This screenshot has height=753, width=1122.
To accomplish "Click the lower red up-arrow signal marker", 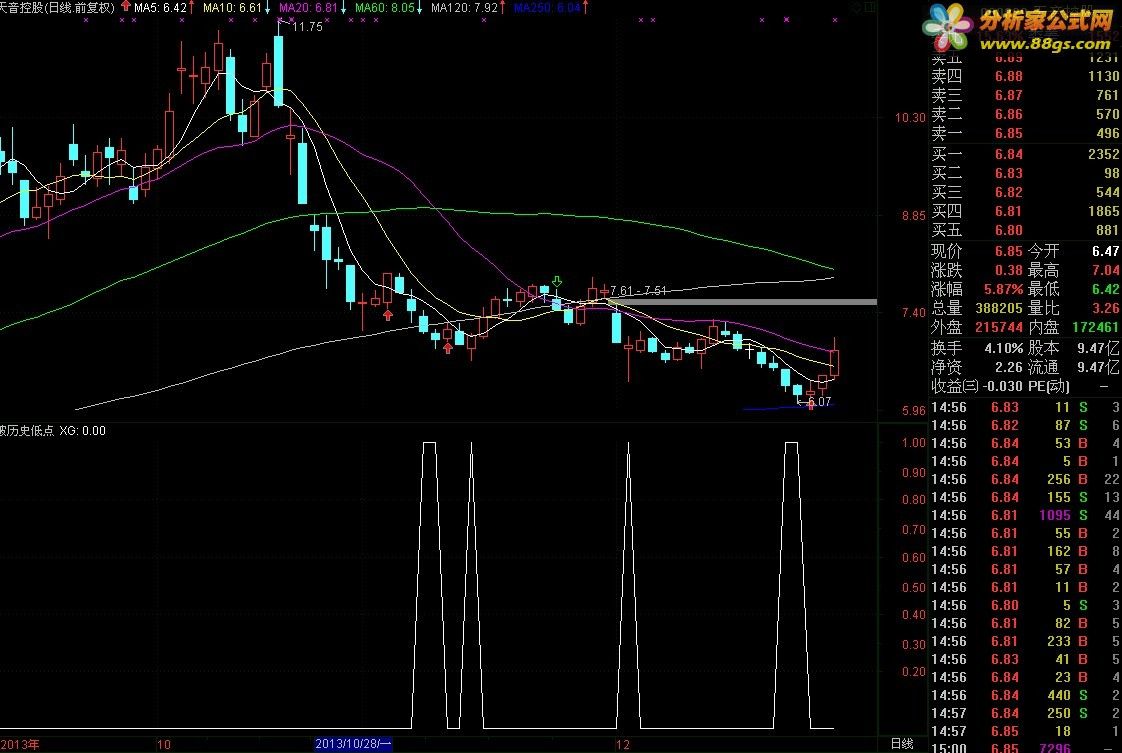I will [x=448, y=348].
